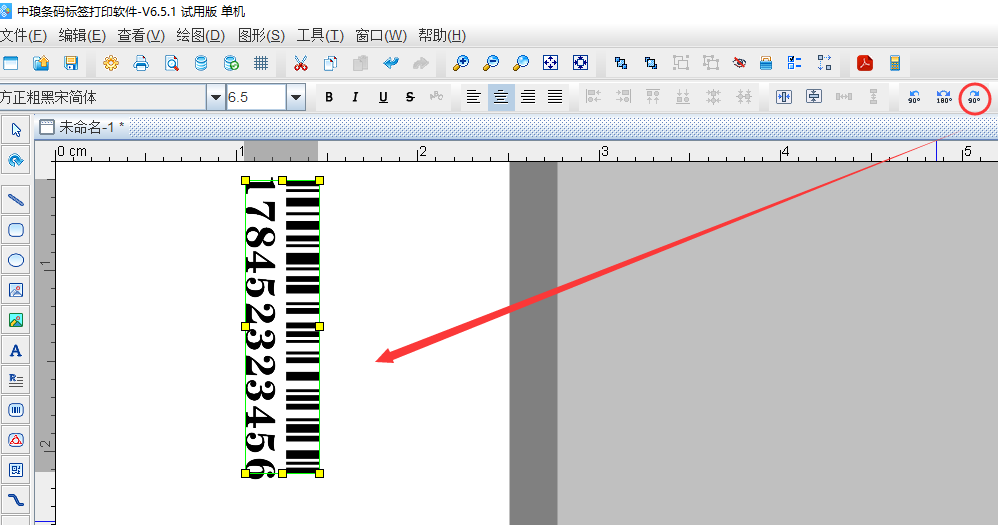Click the bring to front icon
The height and width of the screenshot is (525, 998).
point(621,62)
